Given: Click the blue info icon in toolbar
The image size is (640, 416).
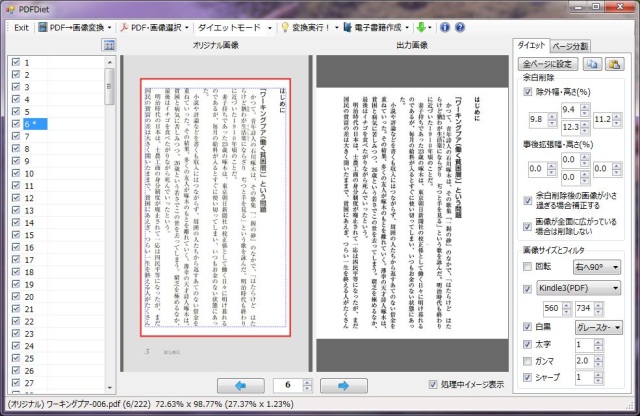Looking at the screenshot, I should click(444, 27).
